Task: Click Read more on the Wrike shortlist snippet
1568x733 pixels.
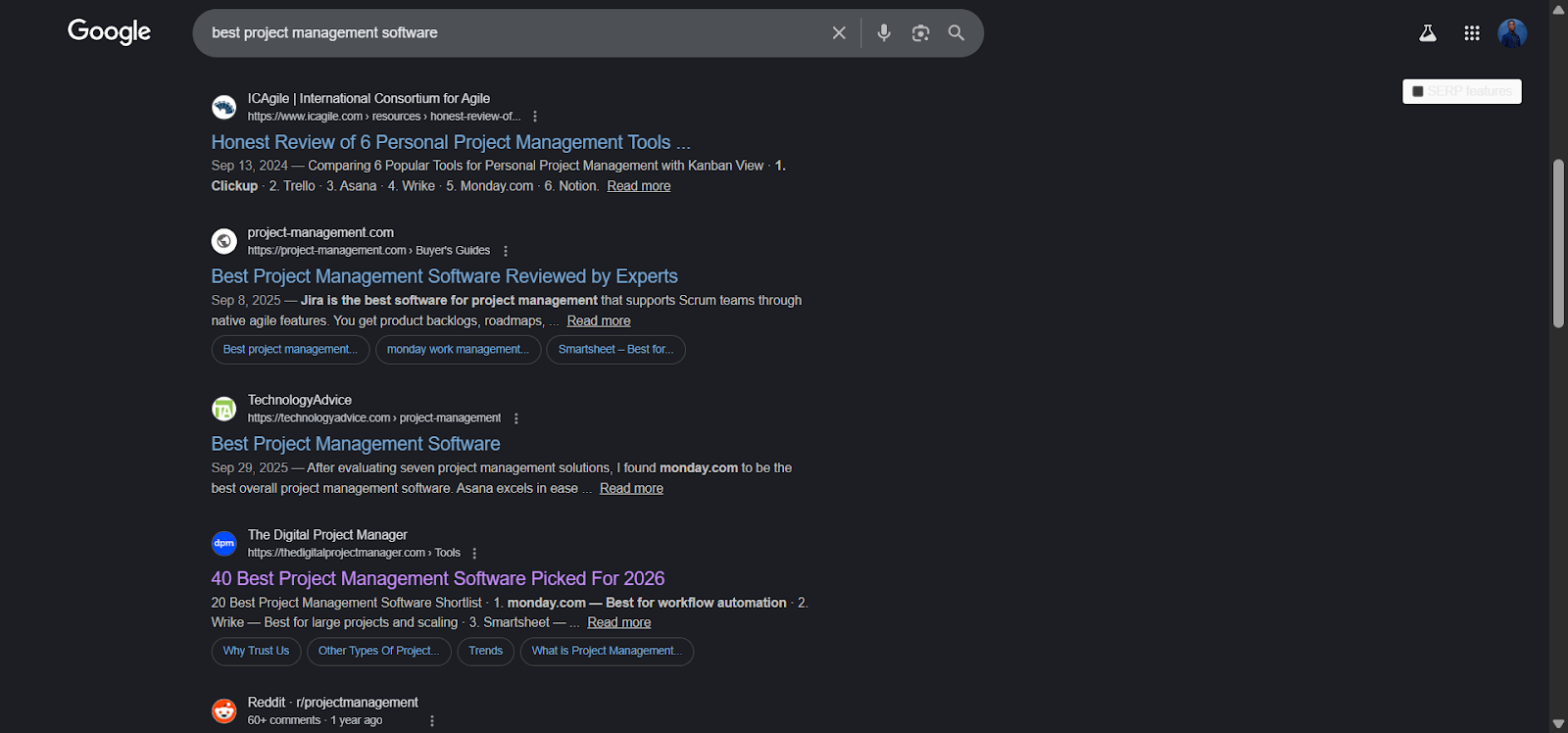Action: [x=619, y=622]
